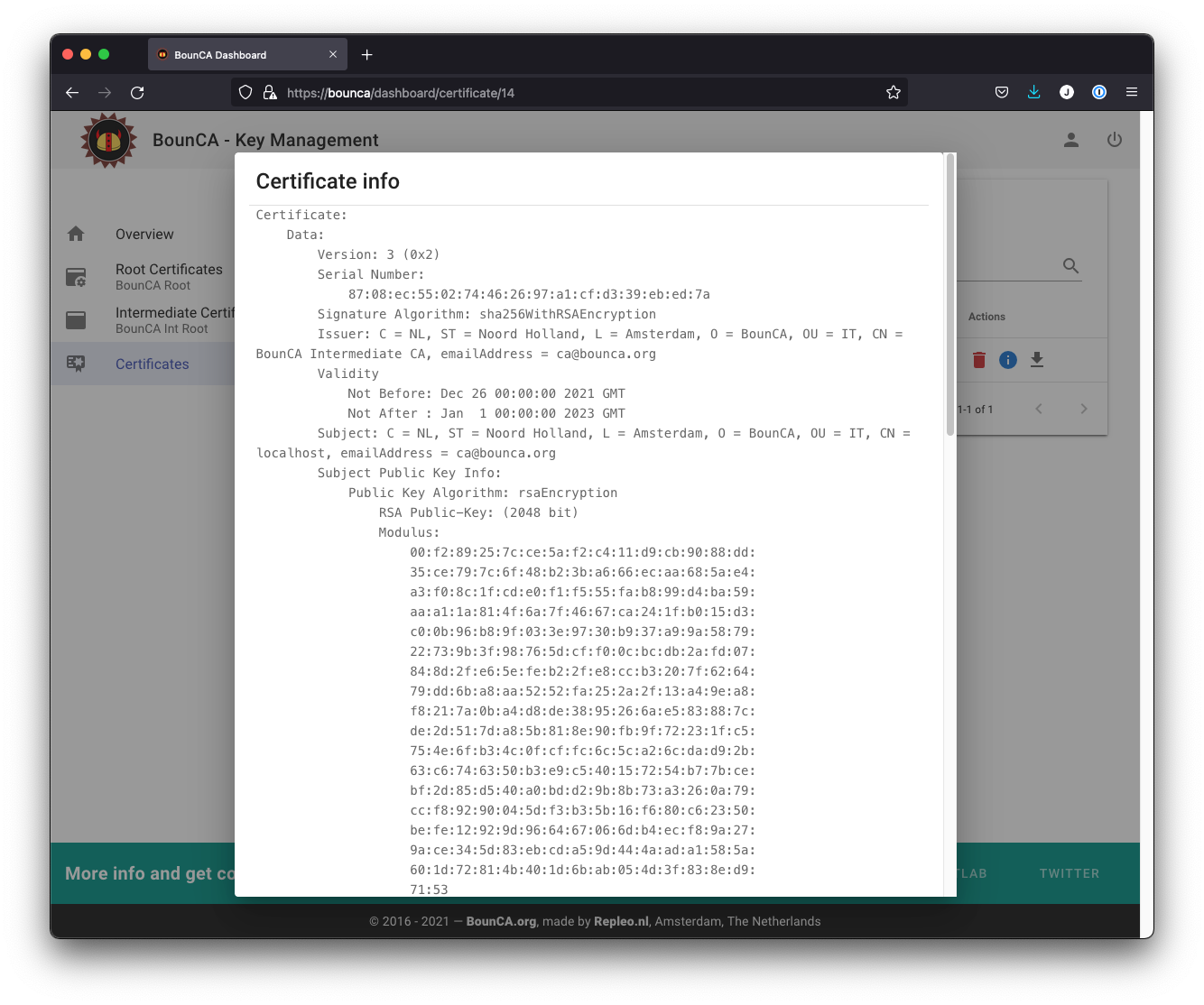Click the RSA Public-Key (2048 bit) line
This screenshot has width=1204, height=1005.
point(478,512)
